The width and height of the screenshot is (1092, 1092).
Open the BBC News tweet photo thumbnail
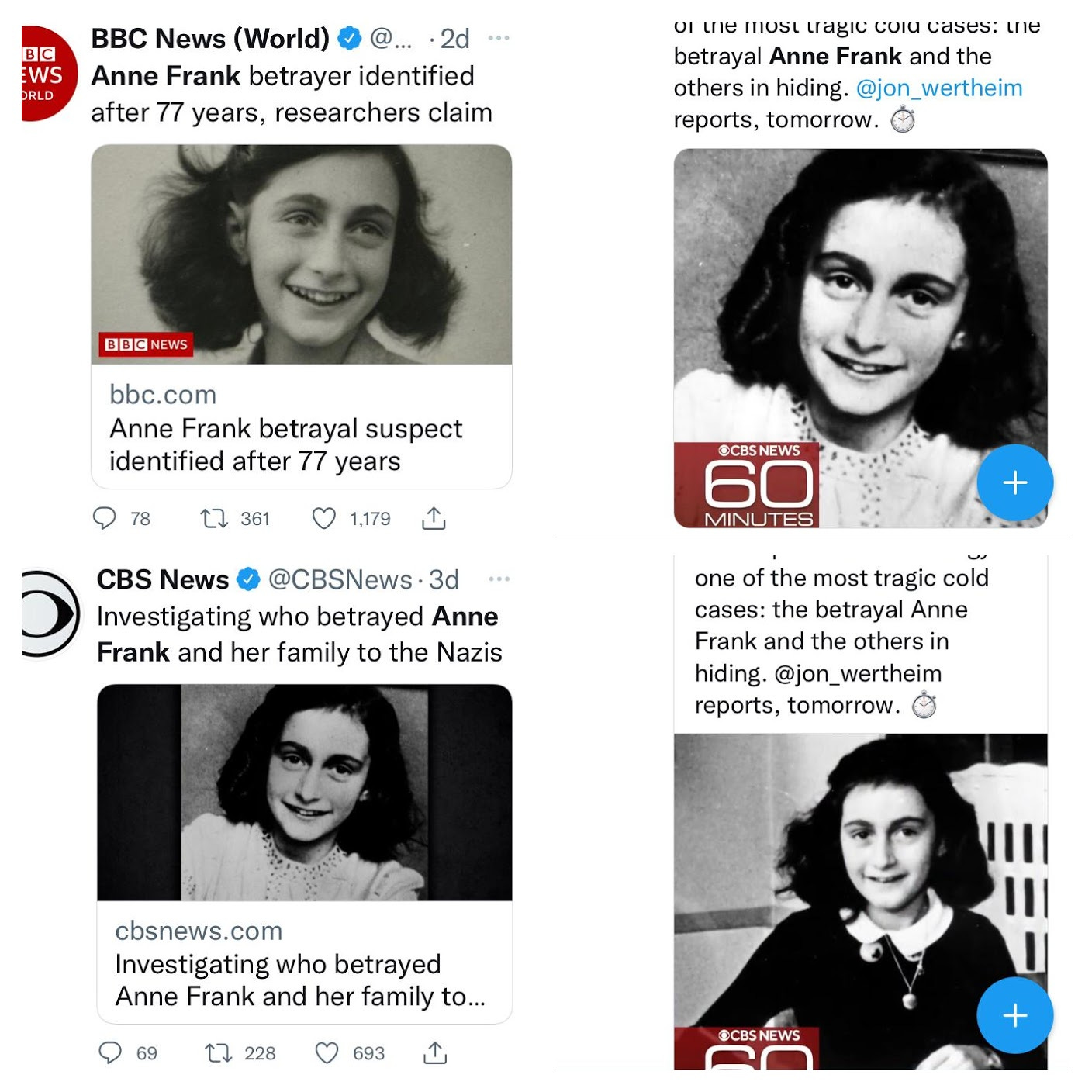pyautogui.click(x=302, y=254)
